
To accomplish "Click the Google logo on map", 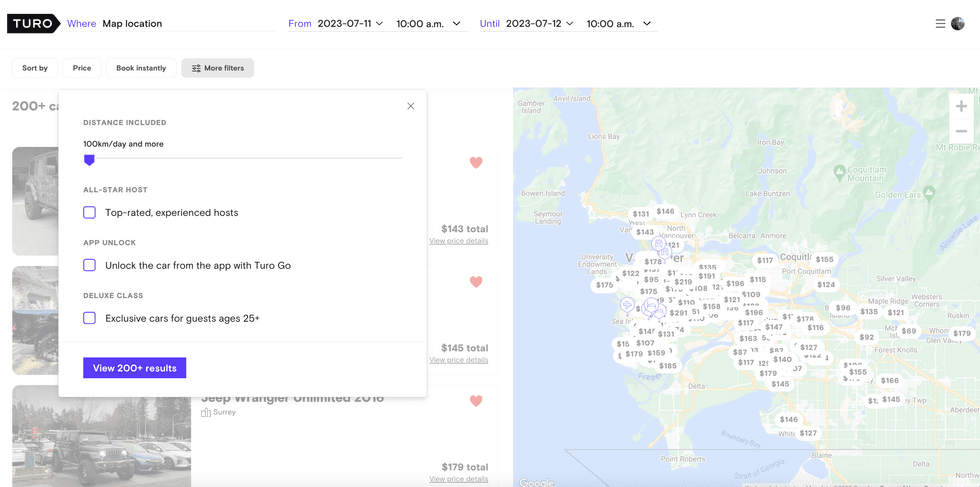I will [x=536, y=482].
